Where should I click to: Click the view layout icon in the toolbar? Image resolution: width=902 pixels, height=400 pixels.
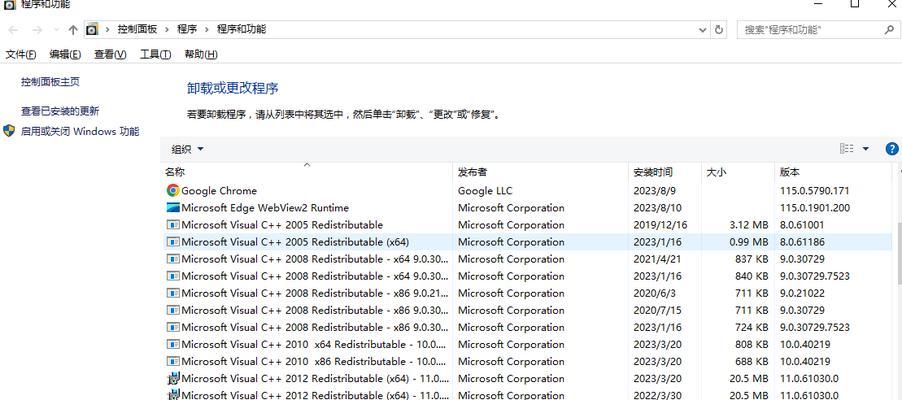click(x=847, y=148)
